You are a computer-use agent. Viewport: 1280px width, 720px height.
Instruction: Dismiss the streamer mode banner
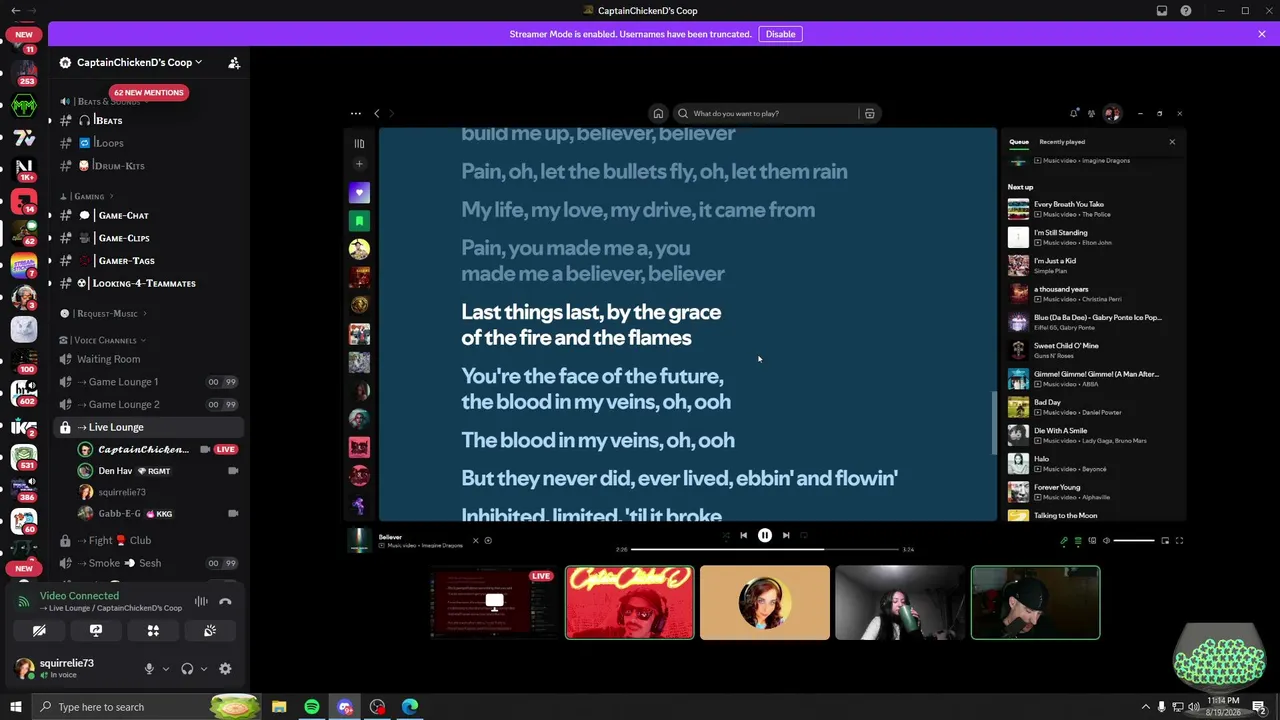[1262, 34]
